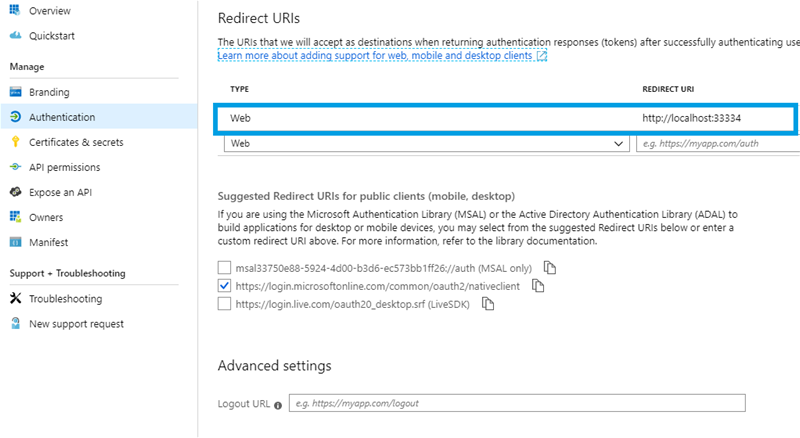Screen dimensions: 800x438
Task: Copy the MSAL redirect URI to clipboard
Action: (549, 268)
